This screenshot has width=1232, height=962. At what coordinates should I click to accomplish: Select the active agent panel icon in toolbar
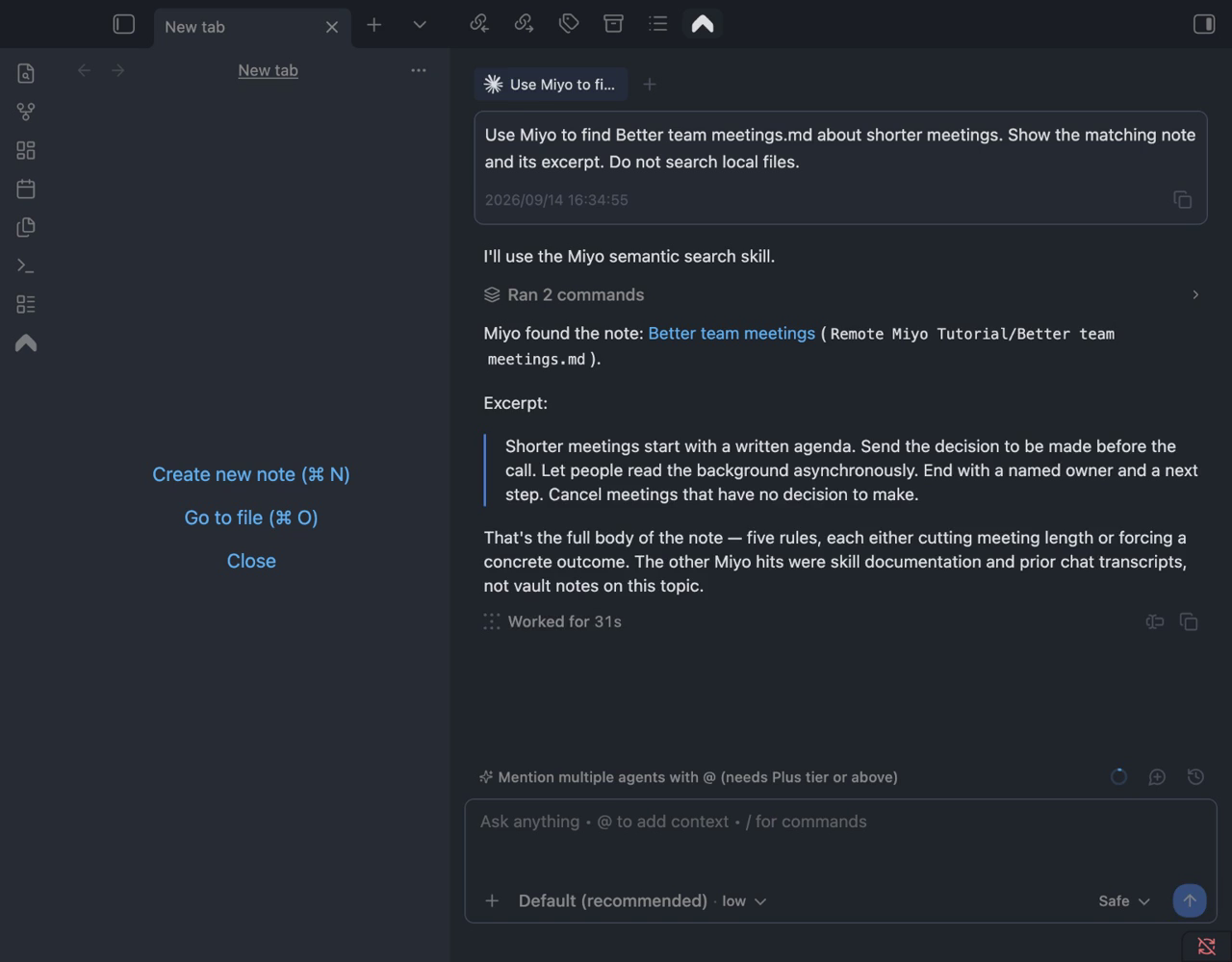tap(703, 24)
